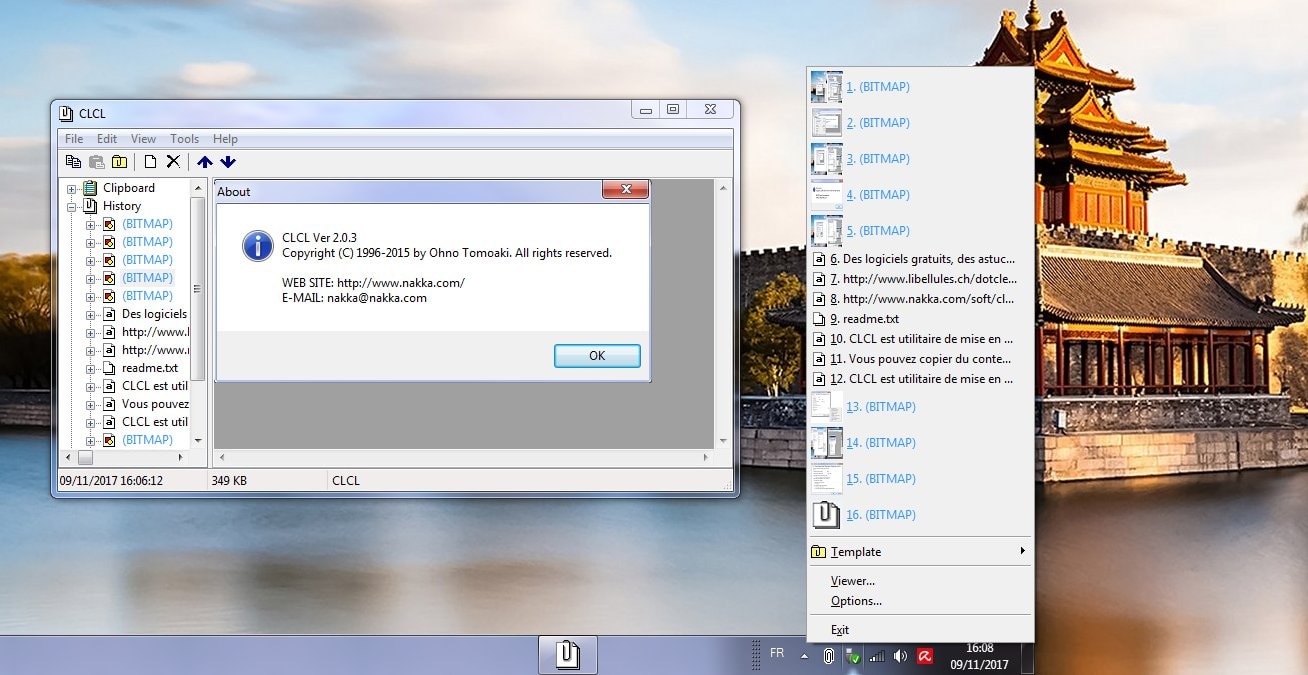Image resolution: width=1308 pixels, height=675 pixels.
Task: Click the Copy icon in CLCL toolbar
Action: click(73, 162)
